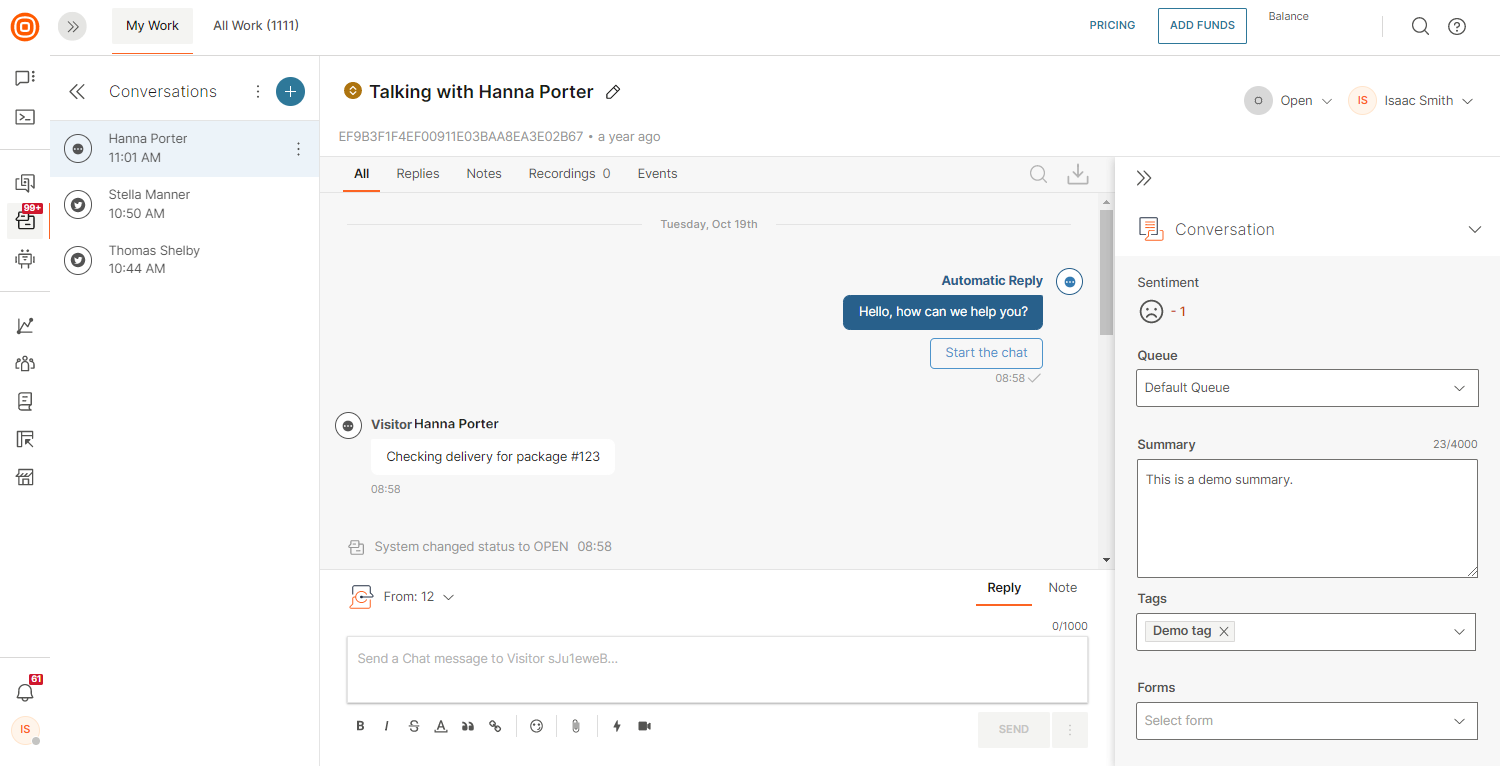The height and width of the screenshot is (766, 1500).
Task: Switch to All Work tab
Action: 256,26
